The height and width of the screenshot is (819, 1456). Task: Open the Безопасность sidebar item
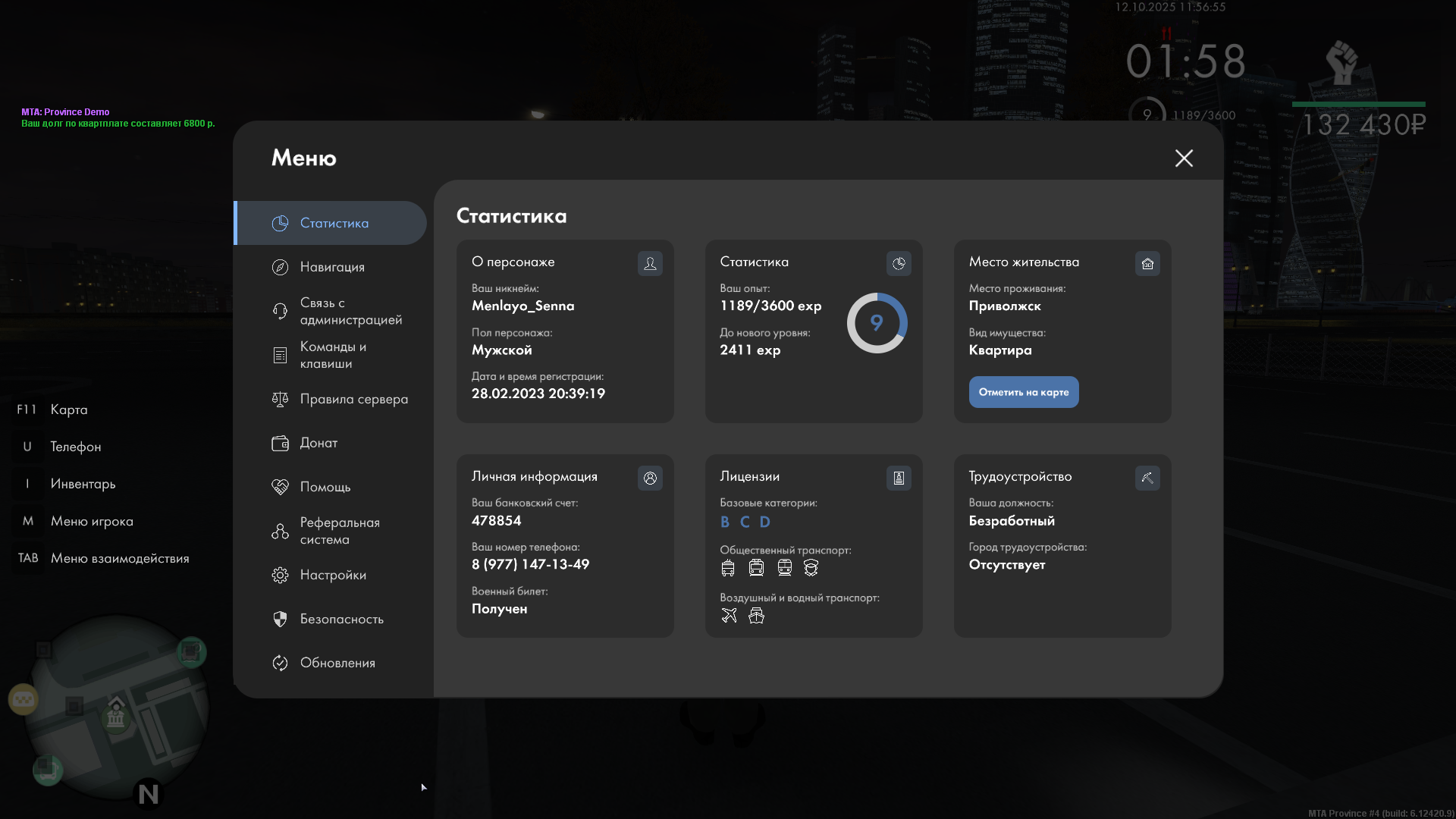tap(341, 619)
